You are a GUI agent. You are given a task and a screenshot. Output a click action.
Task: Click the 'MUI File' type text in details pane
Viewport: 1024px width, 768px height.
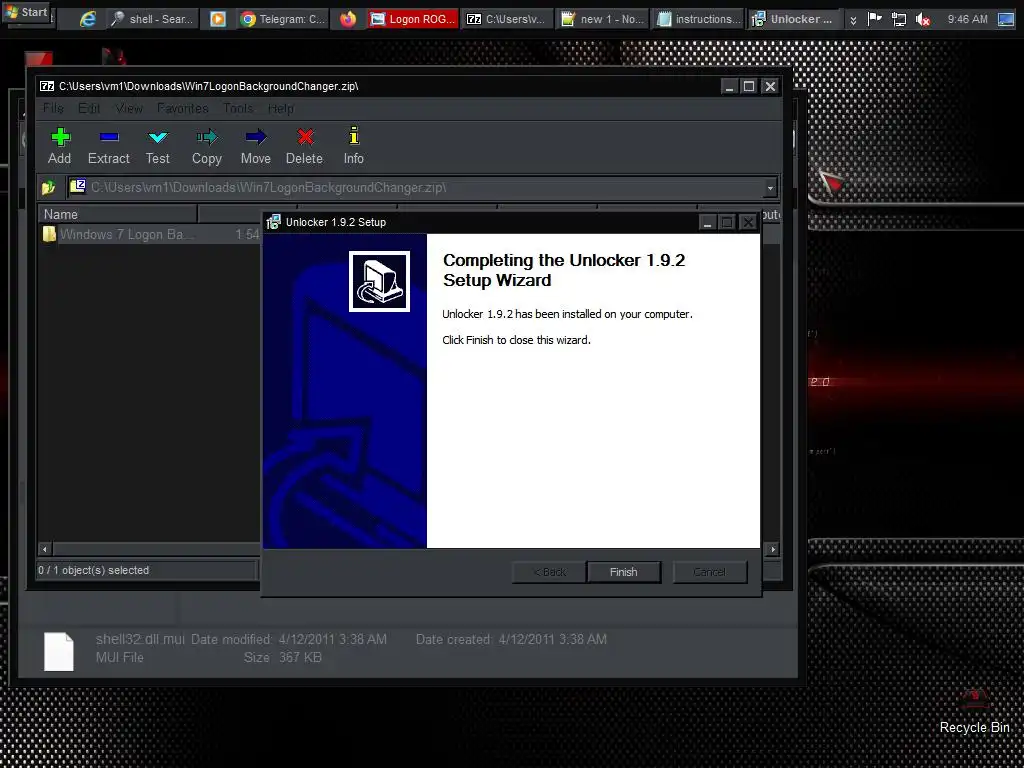[x=120, y=658]
